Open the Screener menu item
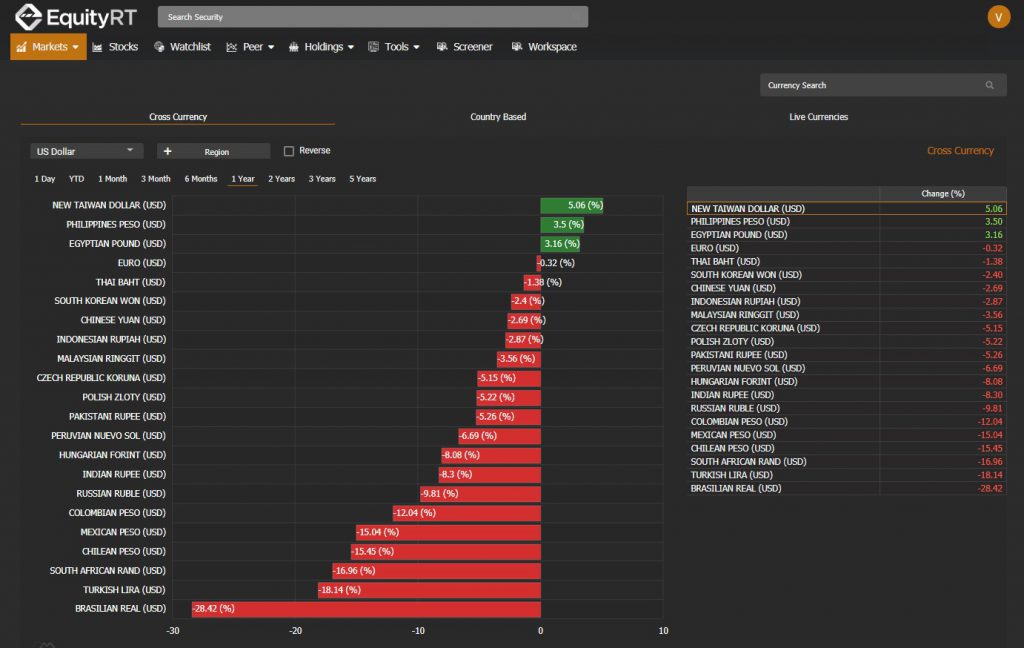 pyautogui.click(x=465, y=47)
